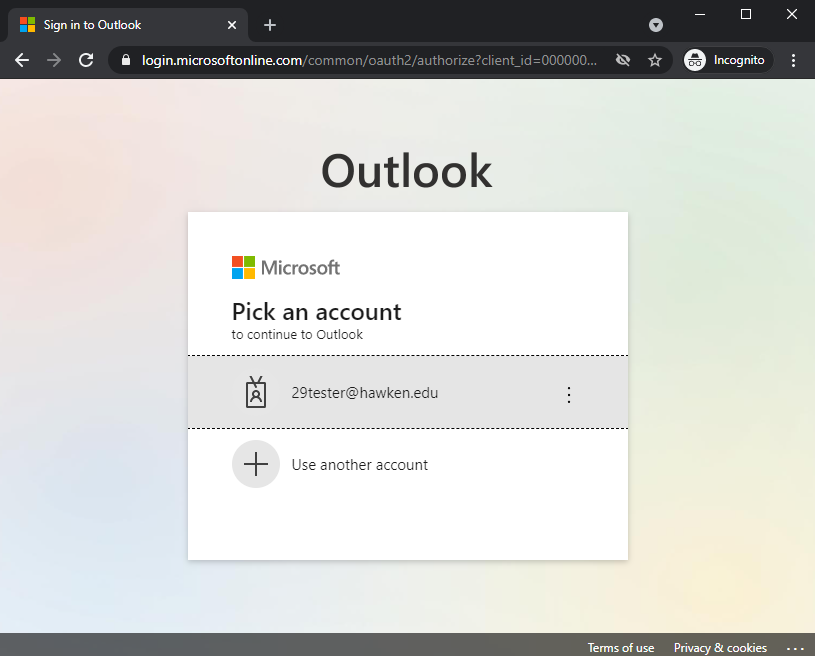The height and width of the screenshot is (656, 815).
Task: Select Use another account
Action: click(x=408, y=464)
